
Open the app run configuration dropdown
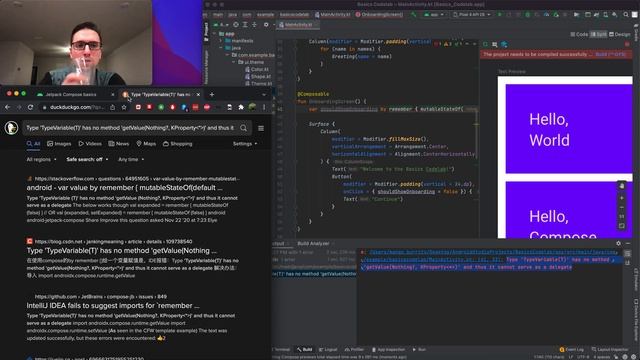click(434, 15)
